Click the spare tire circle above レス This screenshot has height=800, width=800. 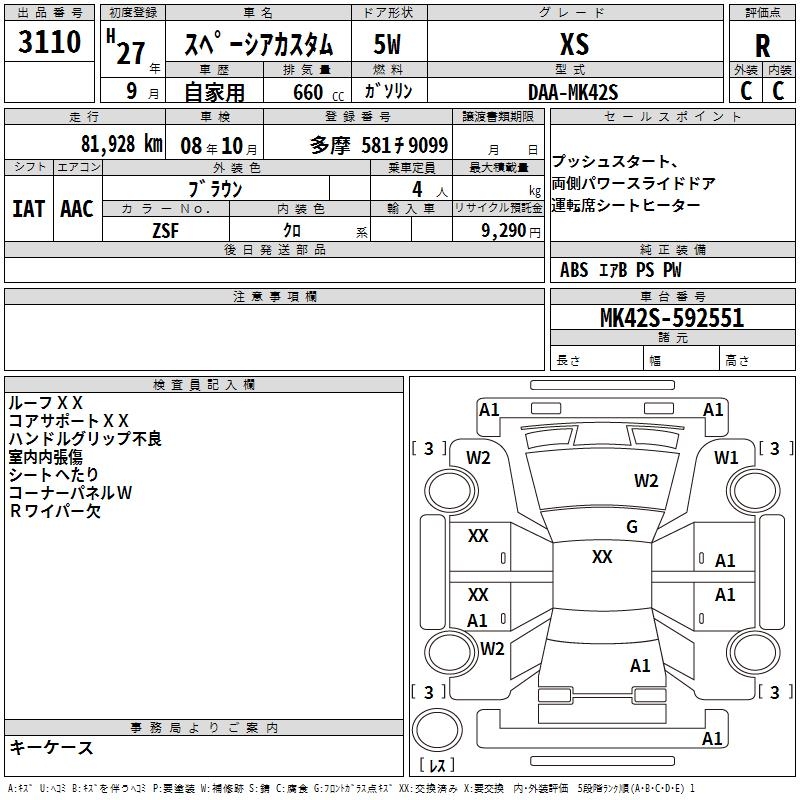click(x=437, y=730)
